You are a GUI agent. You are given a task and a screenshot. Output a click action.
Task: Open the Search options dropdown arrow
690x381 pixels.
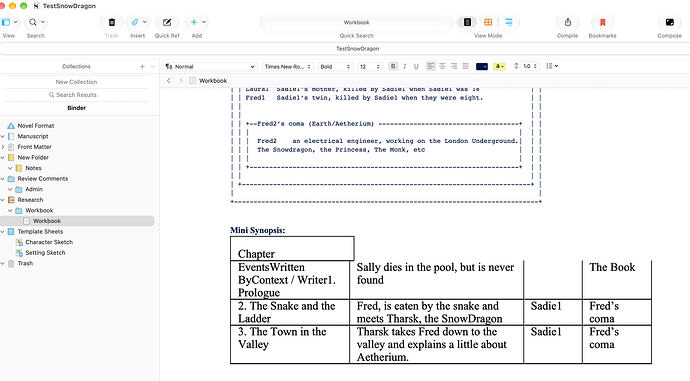point(43,22)
